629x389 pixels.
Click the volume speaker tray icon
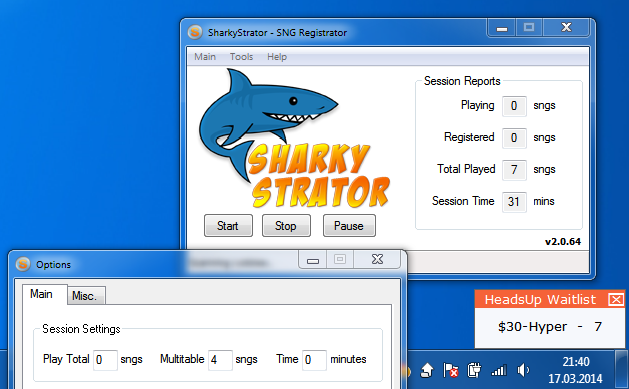pos(523,370)
